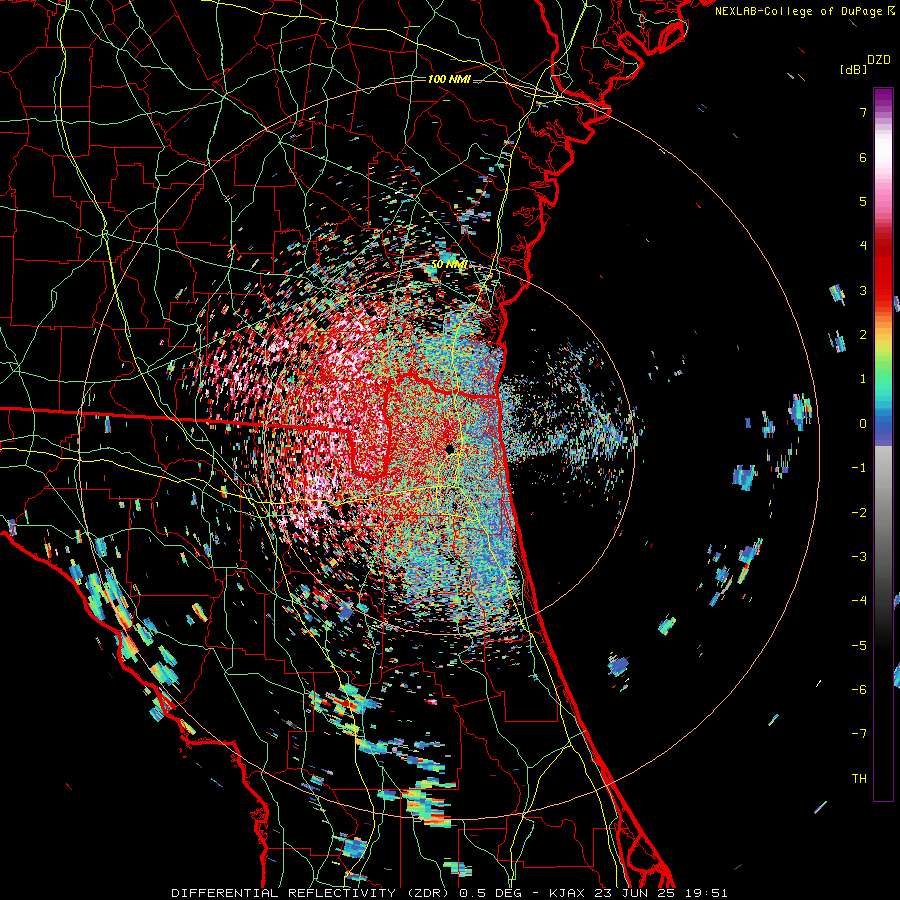Click the KJAX station identifier in caption
This screenshot has height=900, width=900.
pos(567,893)
